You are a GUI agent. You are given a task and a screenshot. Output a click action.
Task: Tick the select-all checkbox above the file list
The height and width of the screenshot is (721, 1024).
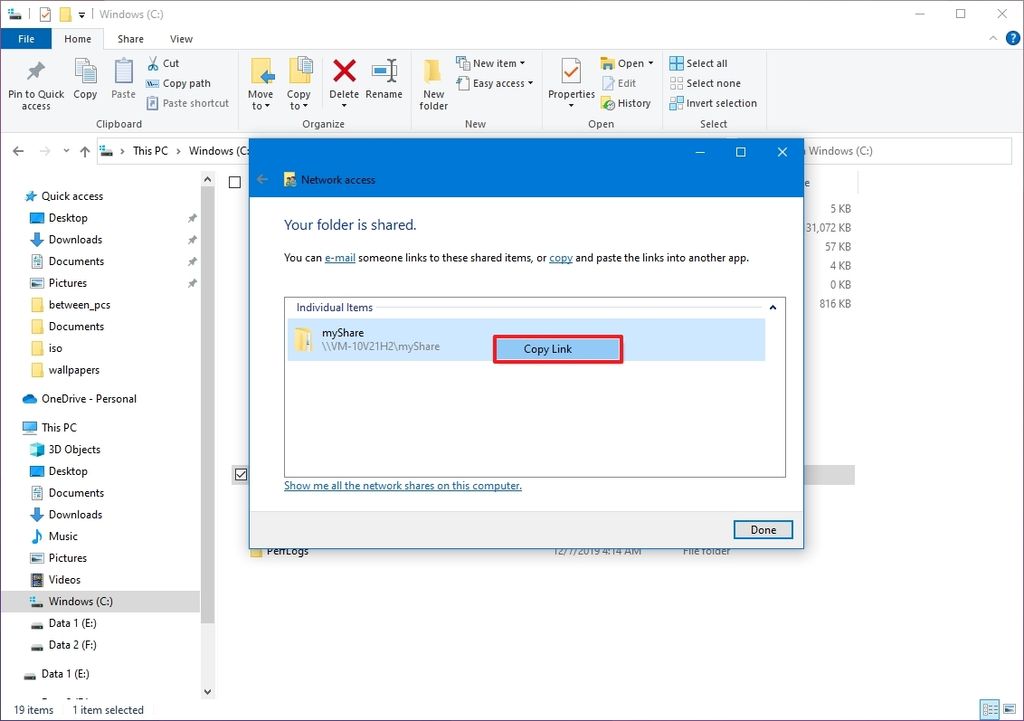tap(236, 183)
